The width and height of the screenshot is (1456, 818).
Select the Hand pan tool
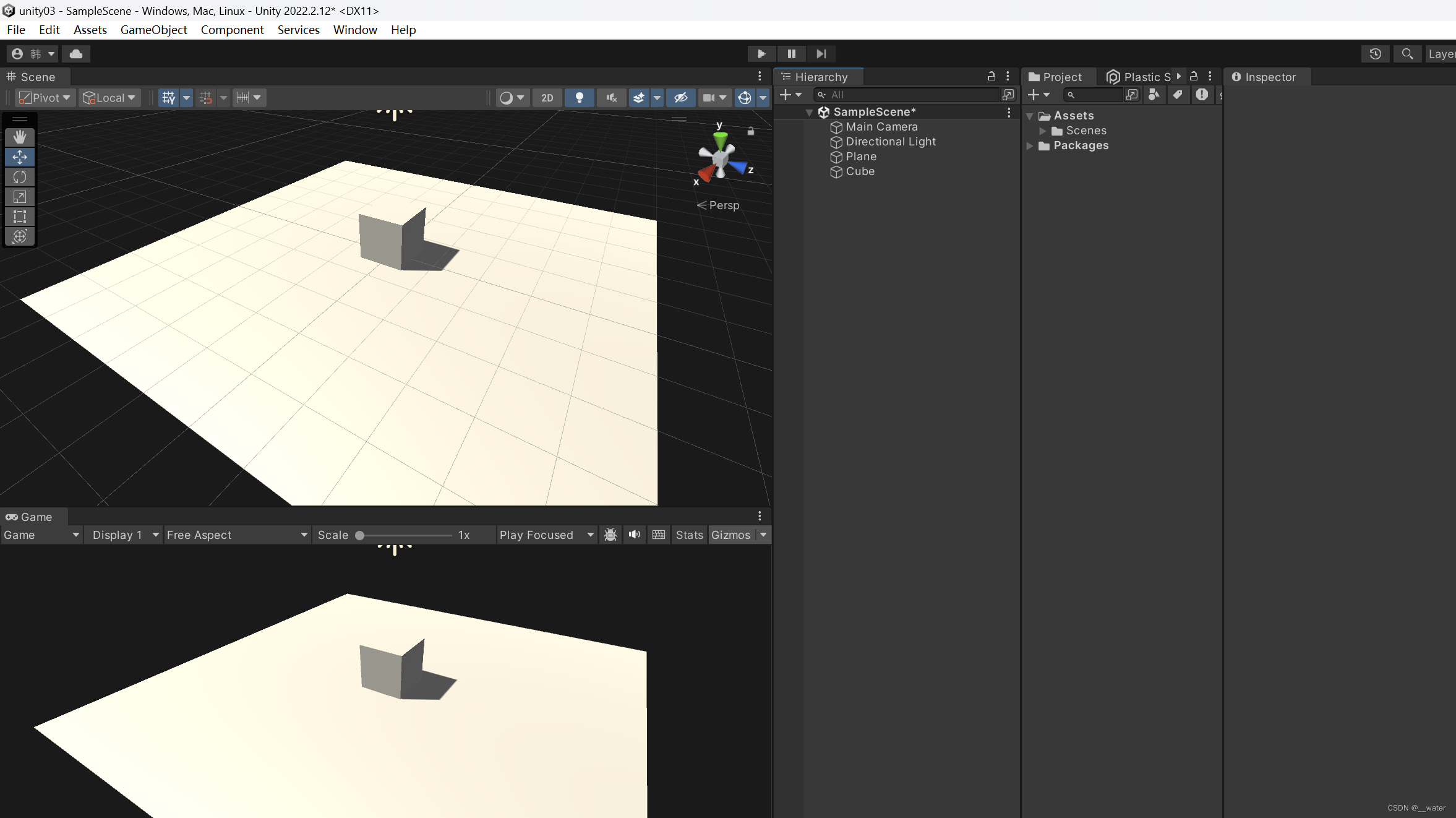click(20, 137)
